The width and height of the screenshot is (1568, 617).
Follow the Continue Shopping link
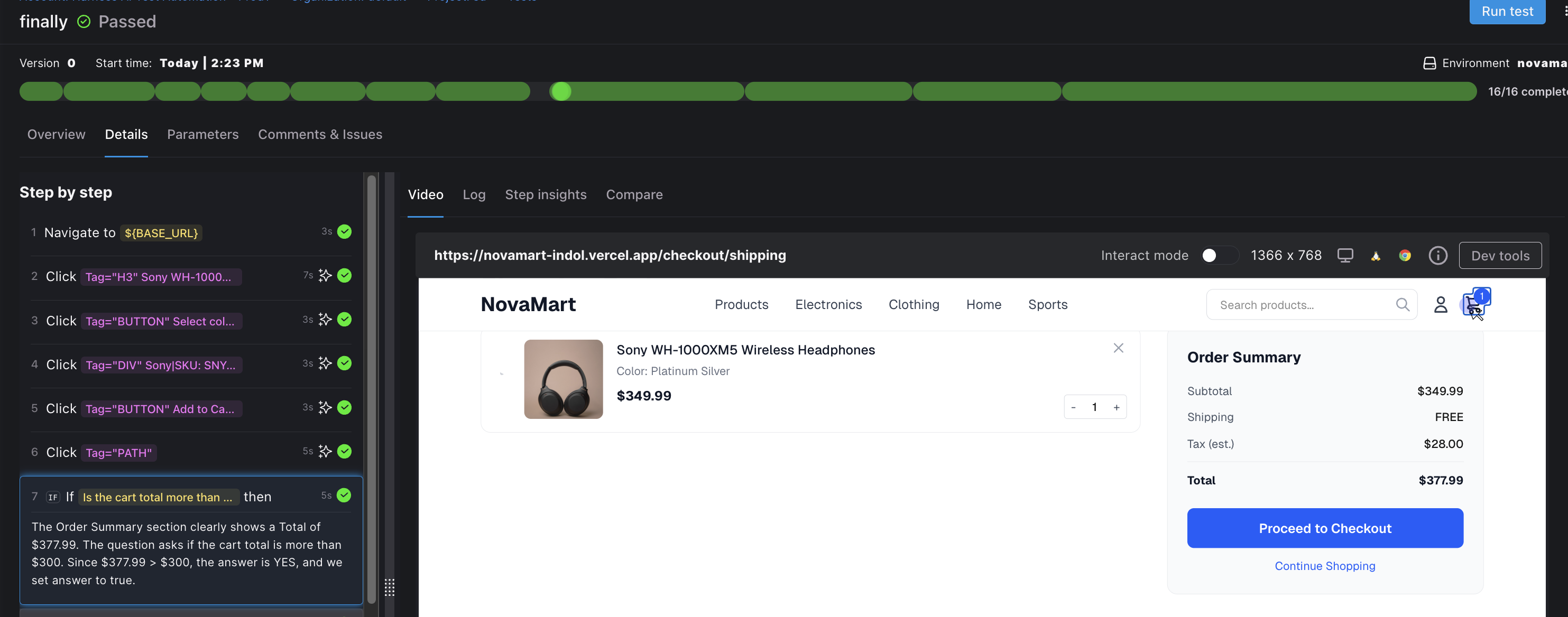(x=1324, y=566)
